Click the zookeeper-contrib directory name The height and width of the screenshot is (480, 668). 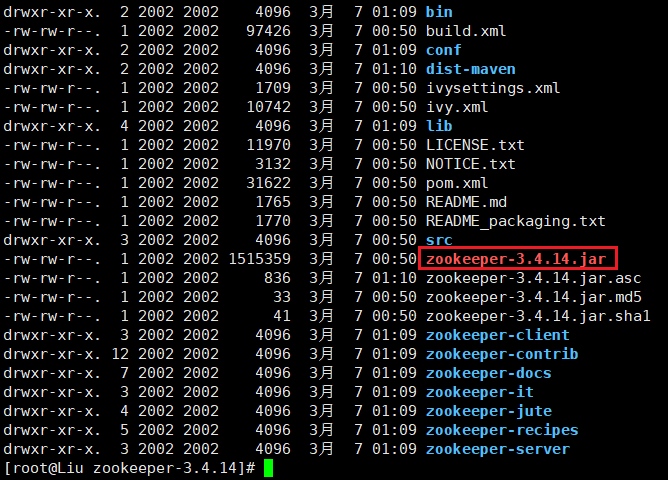click(x=502, y=354)
